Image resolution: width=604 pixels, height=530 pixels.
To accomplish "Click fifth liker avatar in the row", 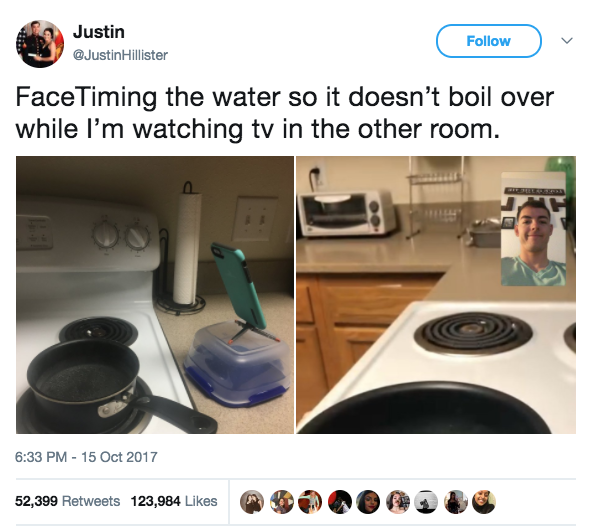I will (368, 501).
